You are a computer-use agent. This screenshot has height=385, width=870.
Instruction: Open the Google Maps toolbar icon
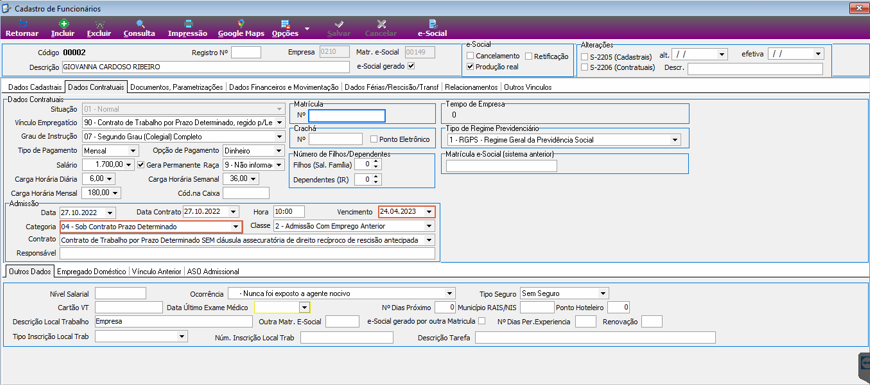241,24
